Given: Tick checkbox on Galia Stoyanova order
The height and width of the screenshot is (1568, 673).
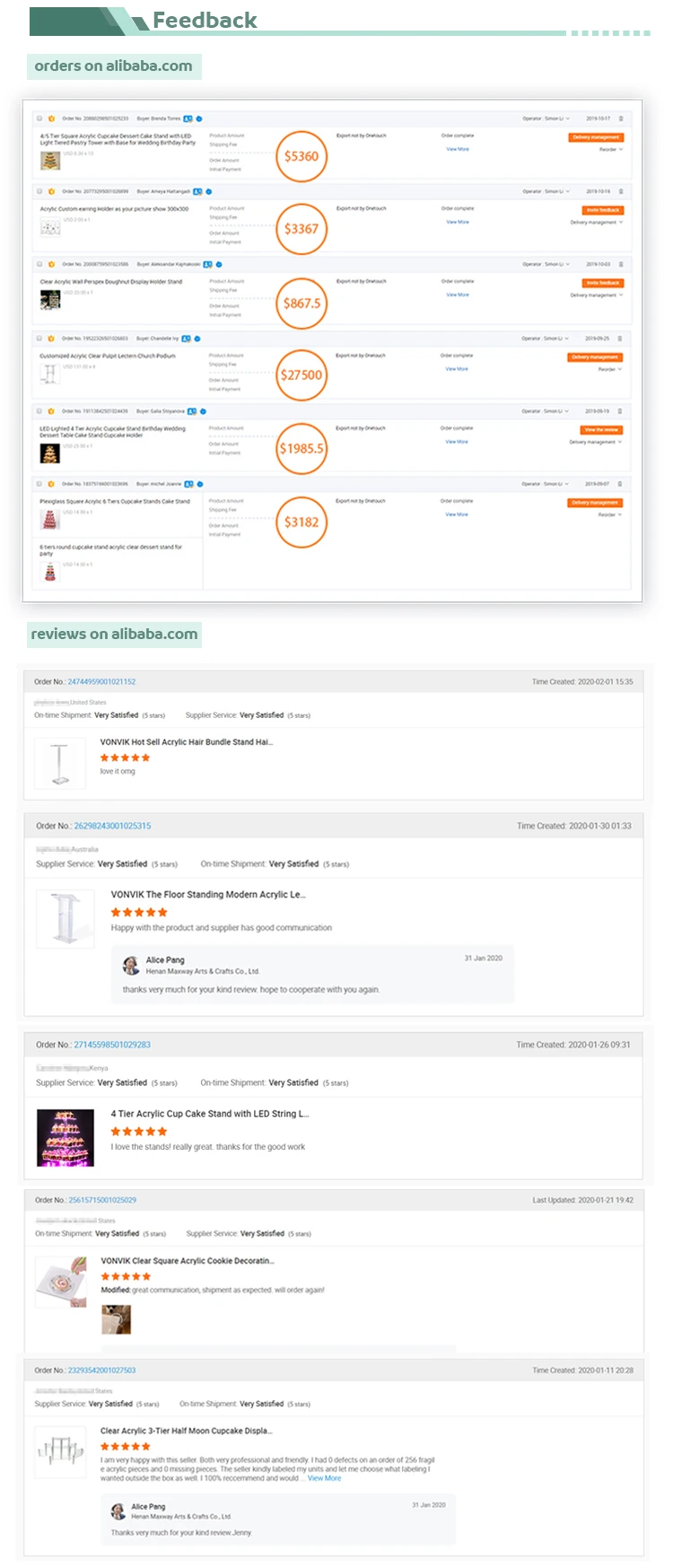Looking at the screenshot, I should (39, 411).
